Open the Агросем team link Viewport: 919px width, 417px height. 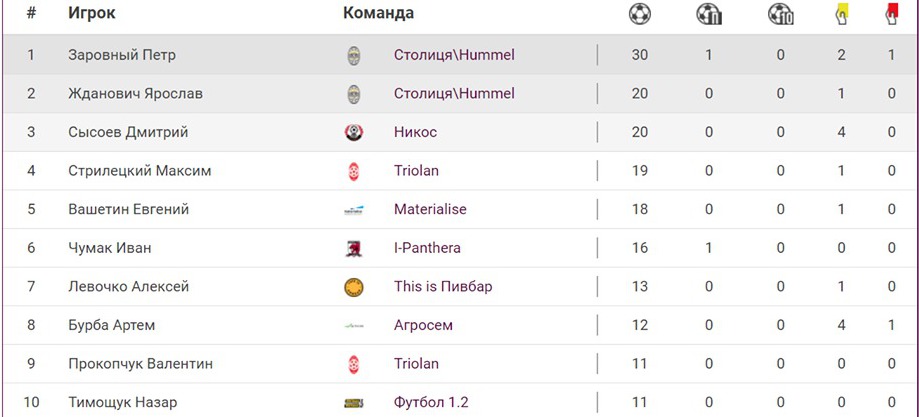pos(423,326)
